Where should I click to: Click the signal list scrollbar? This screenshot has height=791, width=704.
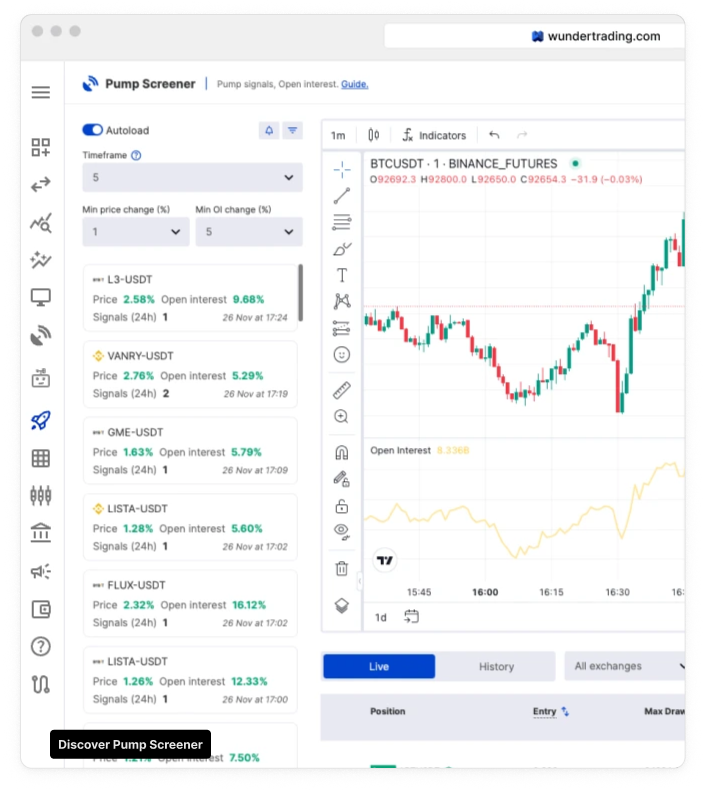[x=301, y=293]
